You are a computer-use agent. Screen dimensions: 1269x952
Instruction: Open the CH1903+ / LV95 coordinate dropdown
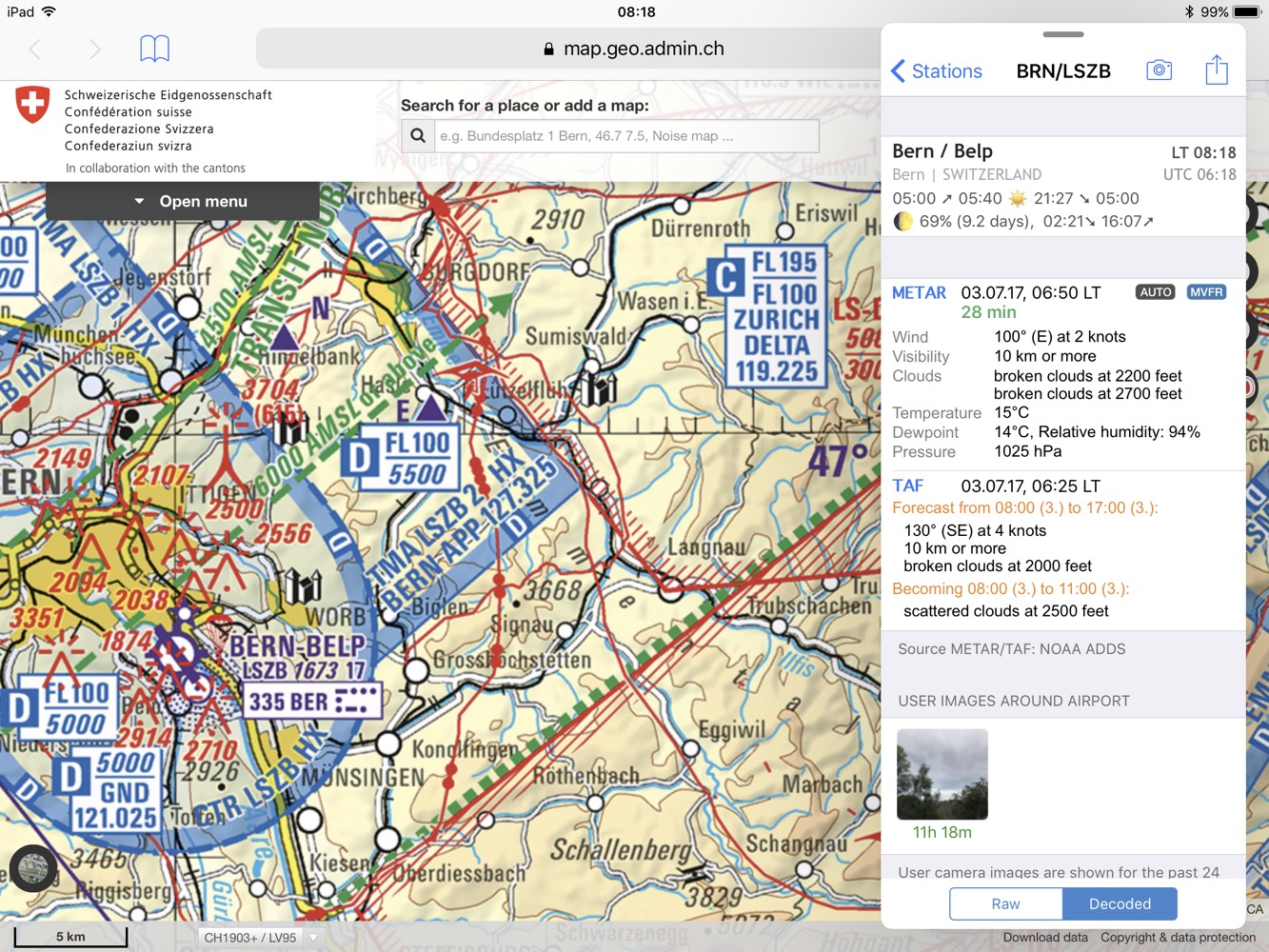[x=259, y=938]
